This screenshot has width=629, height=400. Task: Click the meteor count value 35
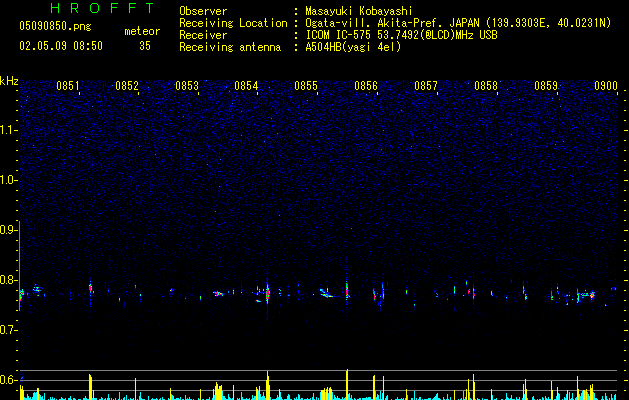[145, 46]
